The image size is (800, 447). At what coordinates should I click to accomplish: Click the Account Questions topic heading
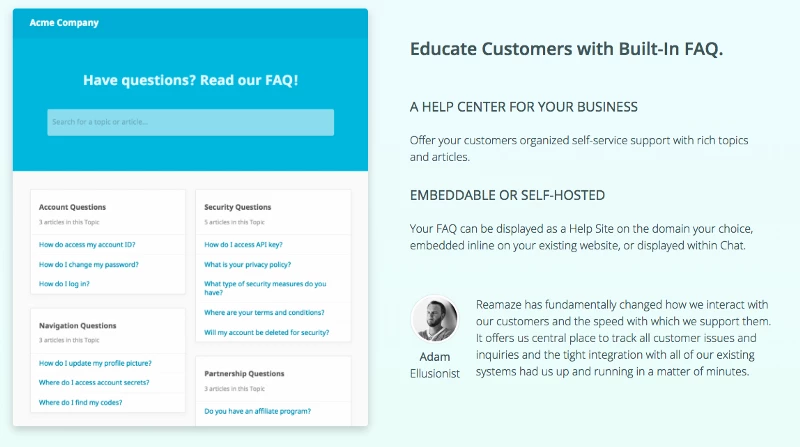pos(72,207)
